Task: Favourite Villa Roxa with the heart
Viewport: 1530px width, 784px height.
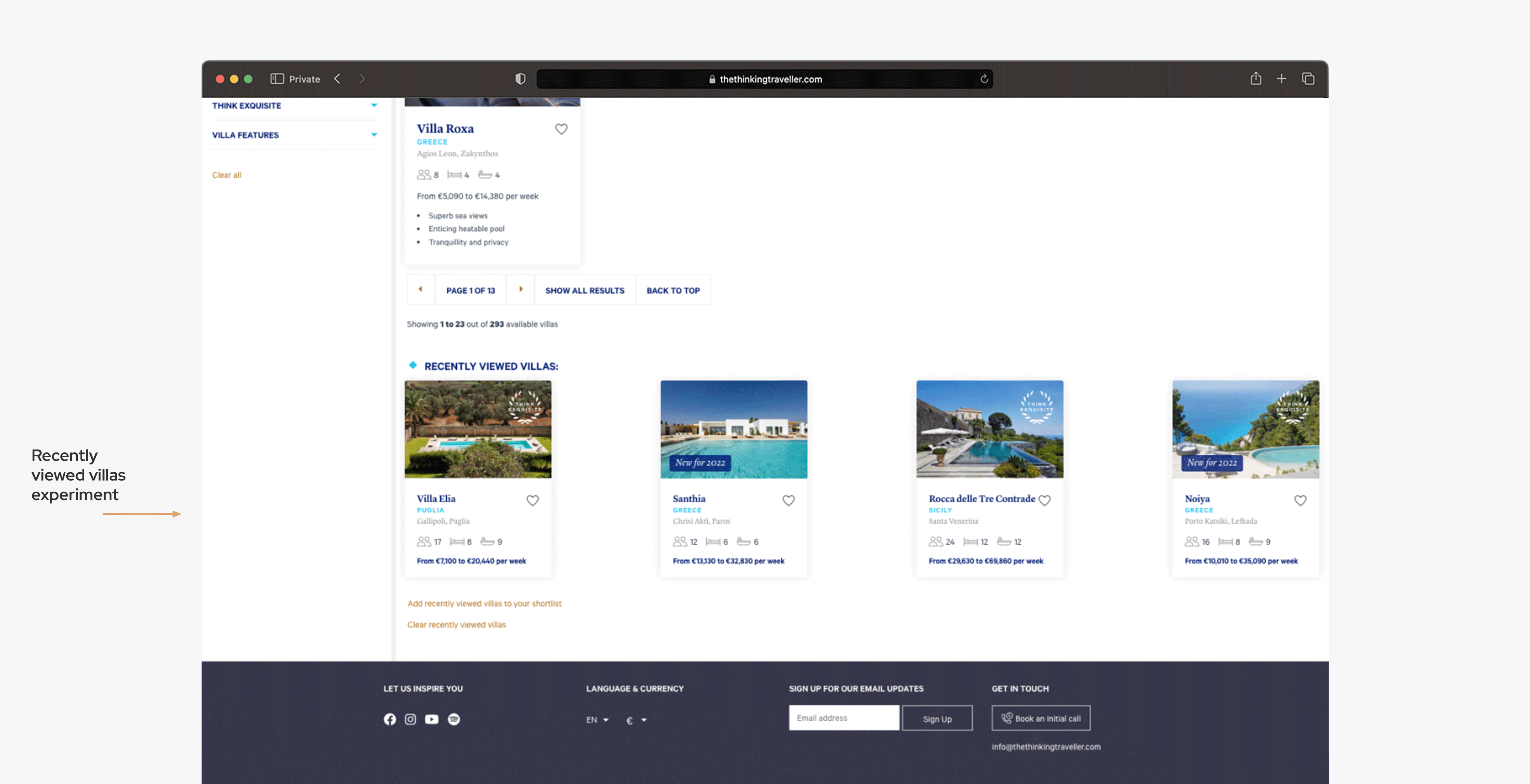Action: [x=561, y=129]
